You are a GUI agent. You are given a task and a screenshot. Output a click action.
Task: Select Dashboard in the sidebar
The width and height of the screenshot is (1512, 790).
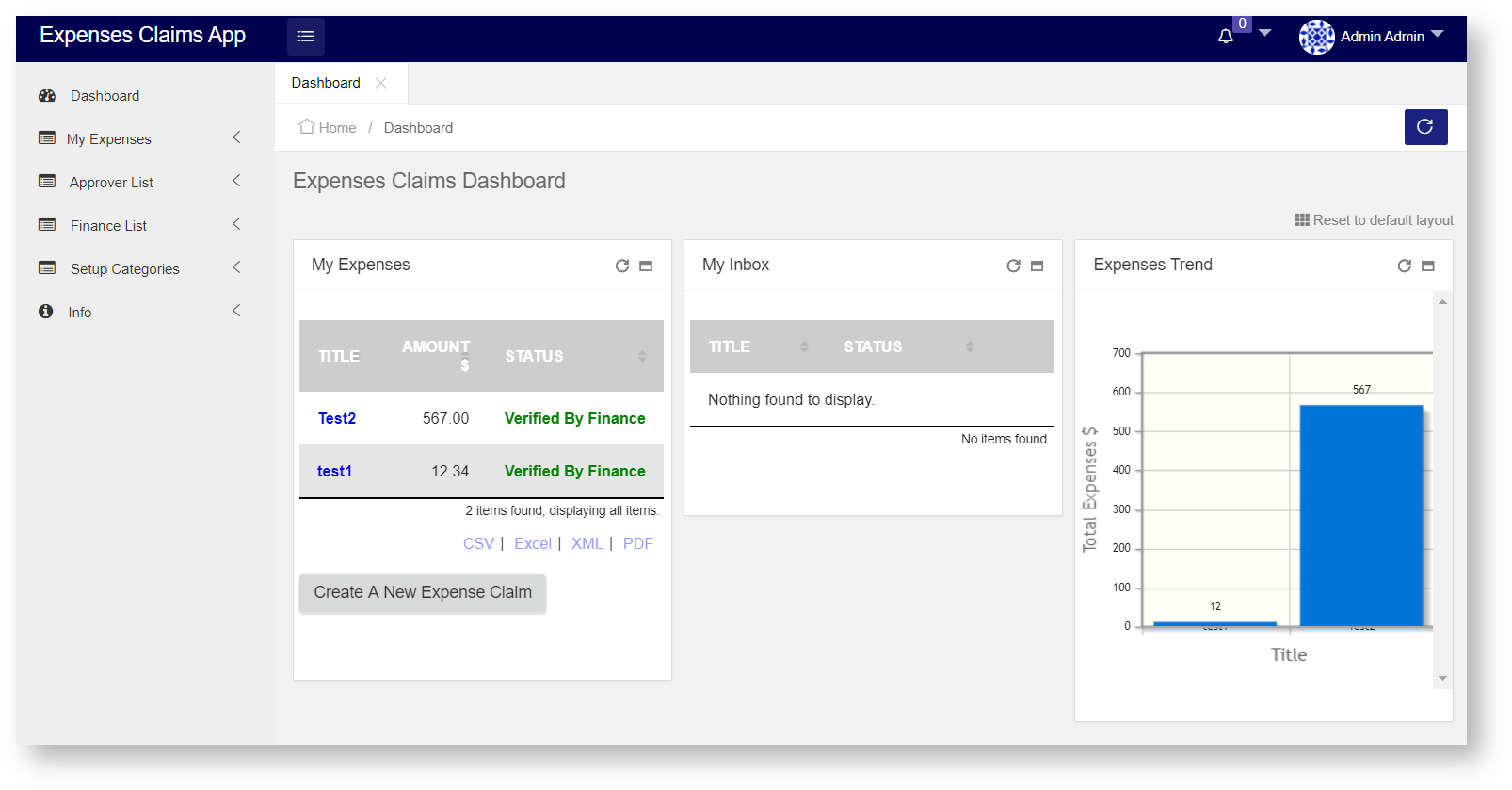pos(105,96)
